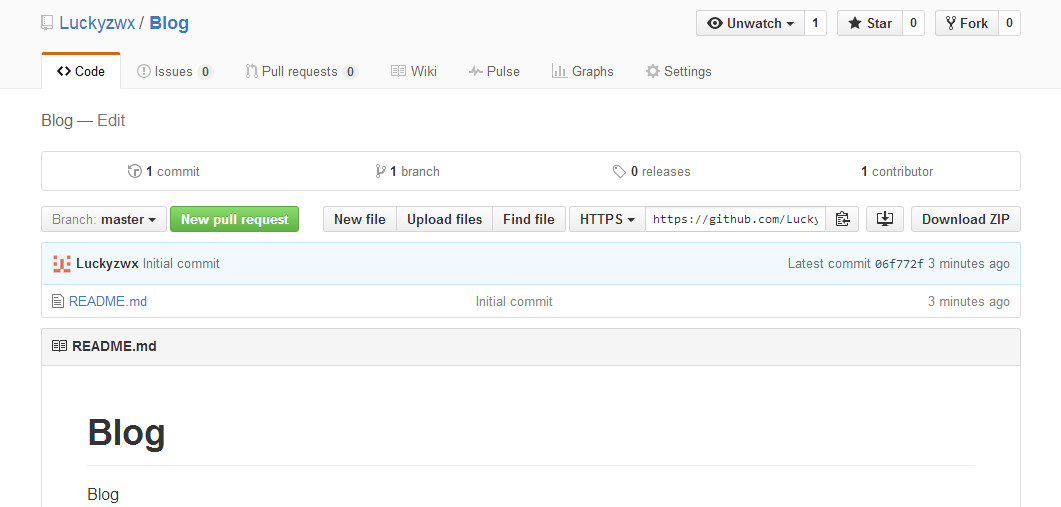
Task: Click the Edit description link
Action: [x=111, y=120]
